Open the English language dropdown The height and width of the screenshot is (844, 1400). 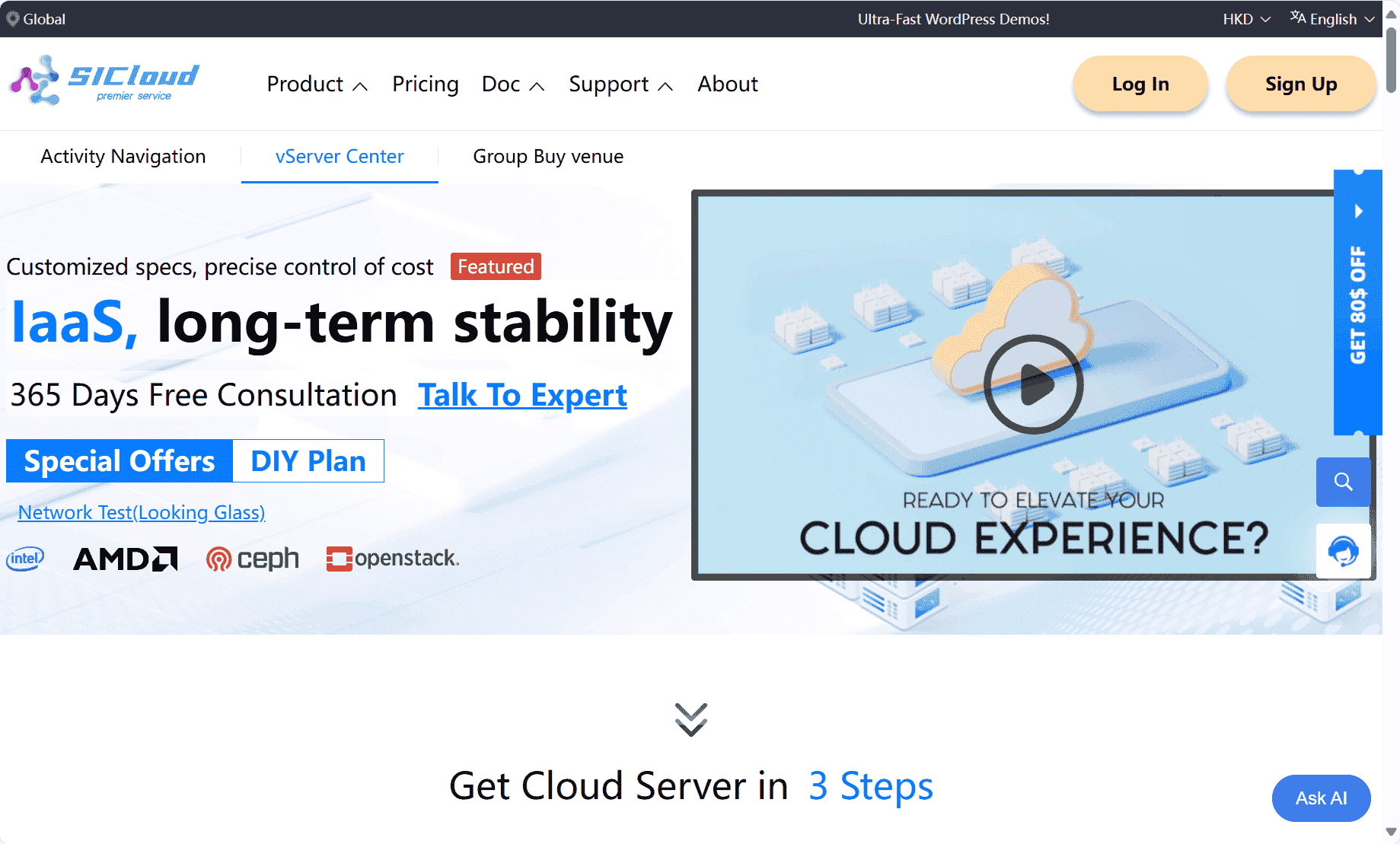(1332, 19)
